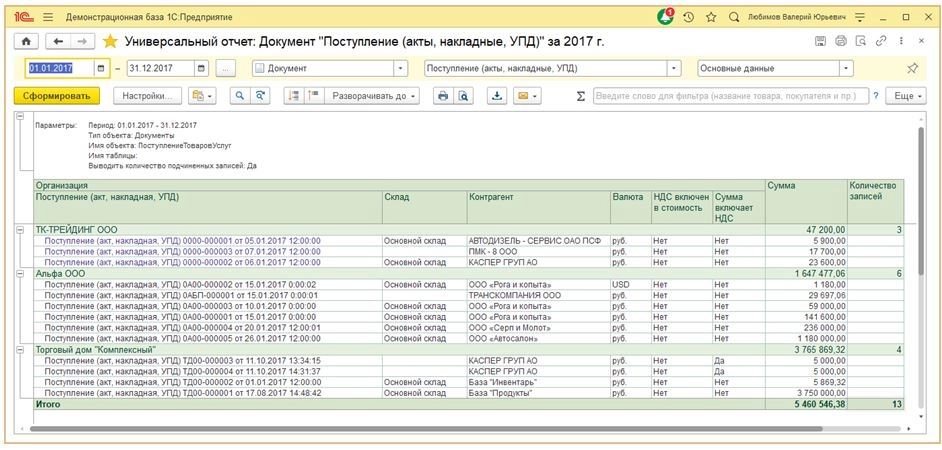Image resolution: width=942 pixels, height=450 pixels.
Task: Save report to file download icon
Action: (496, 96)
